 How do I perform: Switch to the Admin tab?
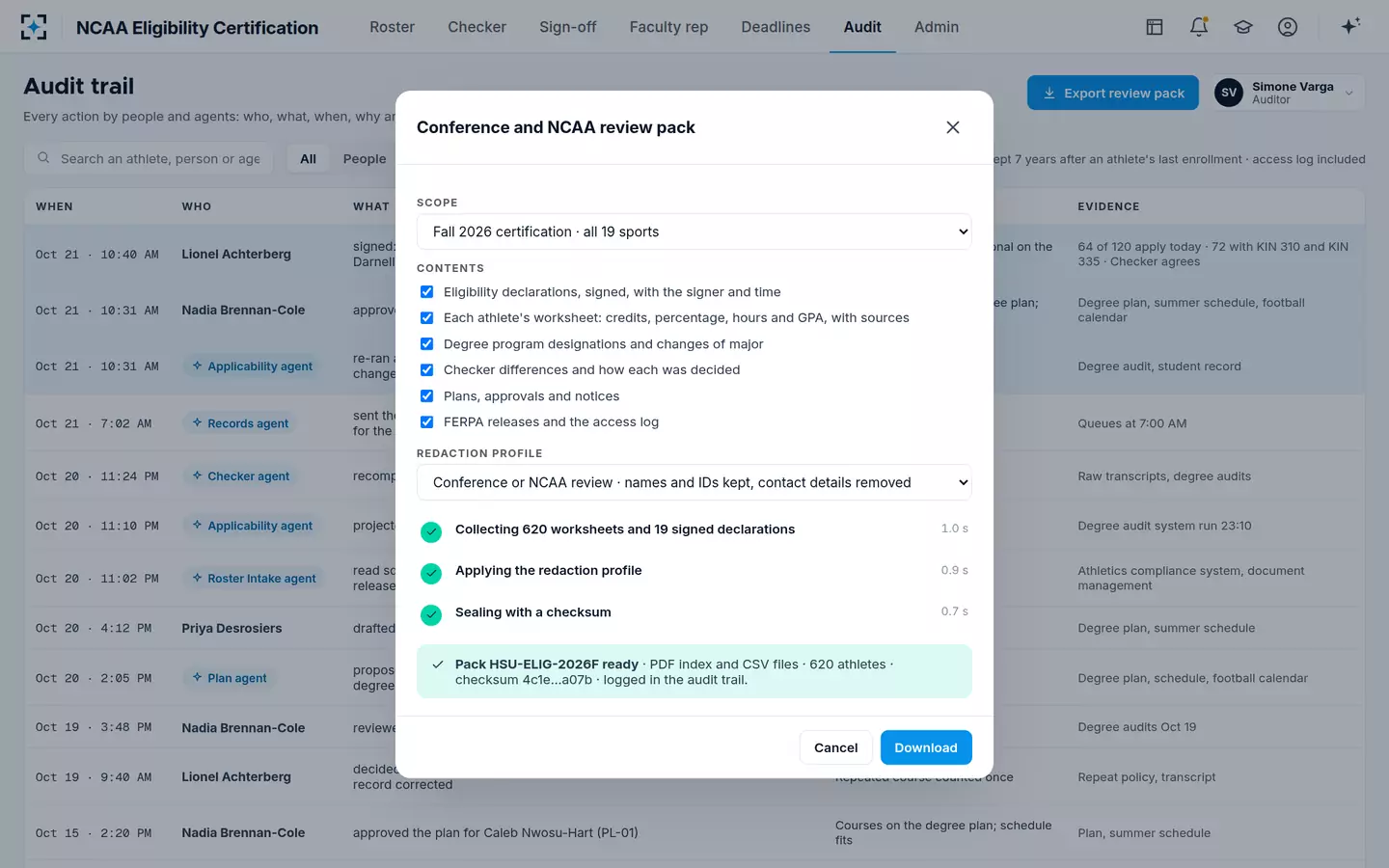click(937, 27)
